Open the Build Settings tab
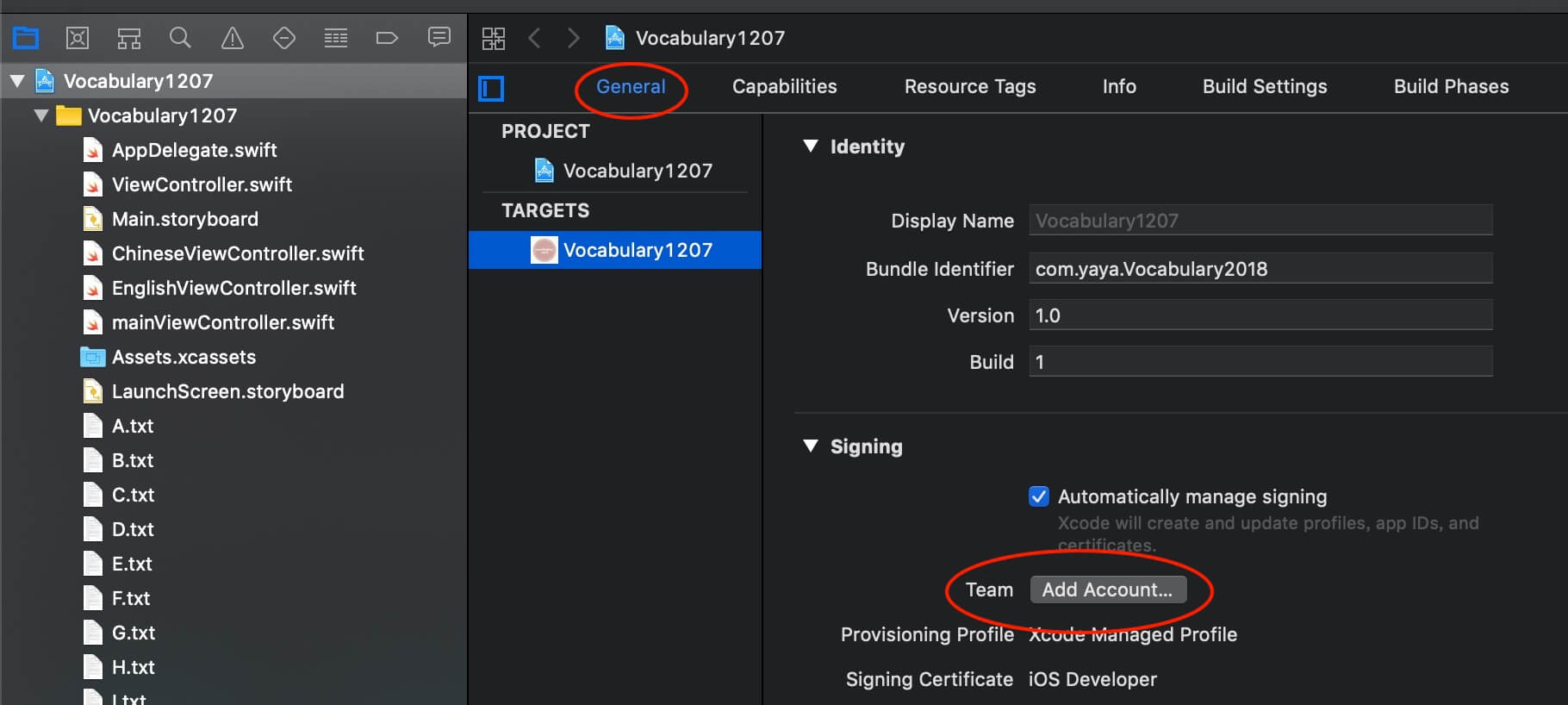Viewport: 1568px width, 705px height. coord(1264,87)
